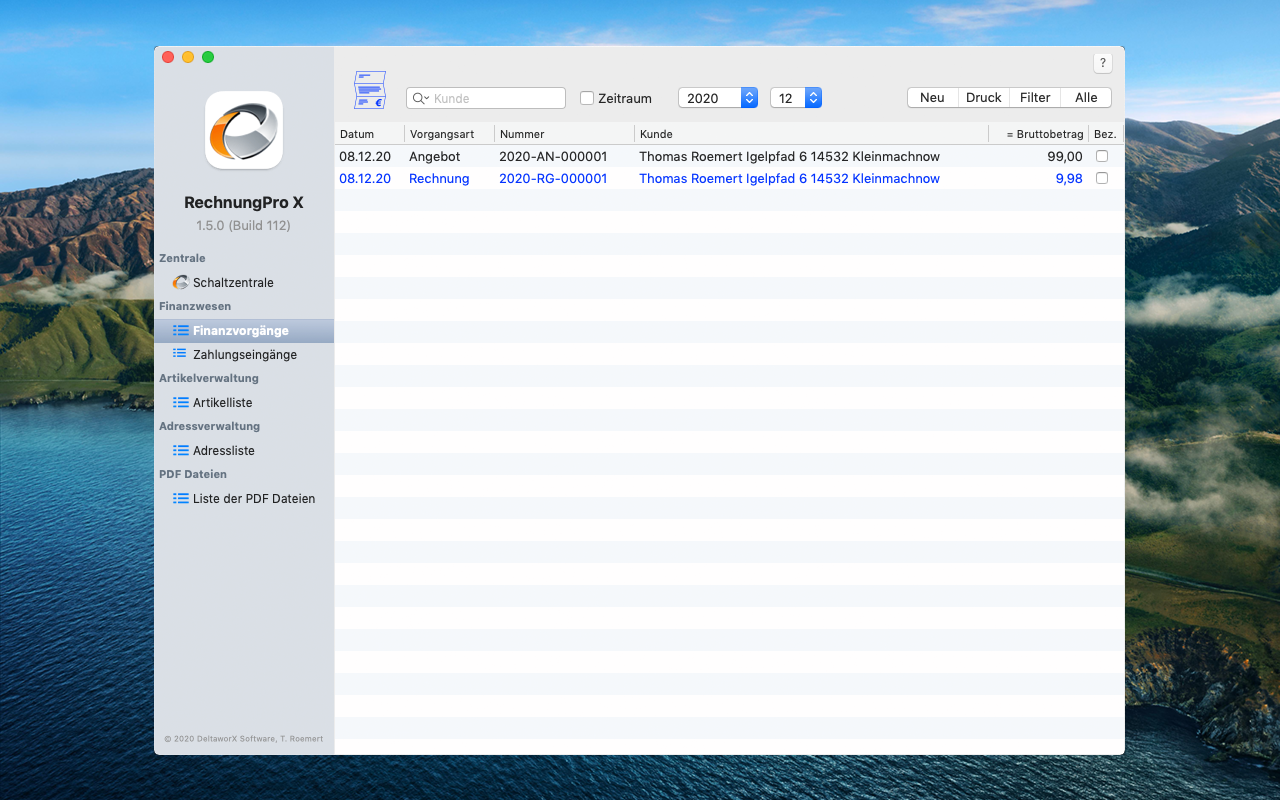Open the Filter button
The height and width of the screenshot is (800, 1280).
1035,98
